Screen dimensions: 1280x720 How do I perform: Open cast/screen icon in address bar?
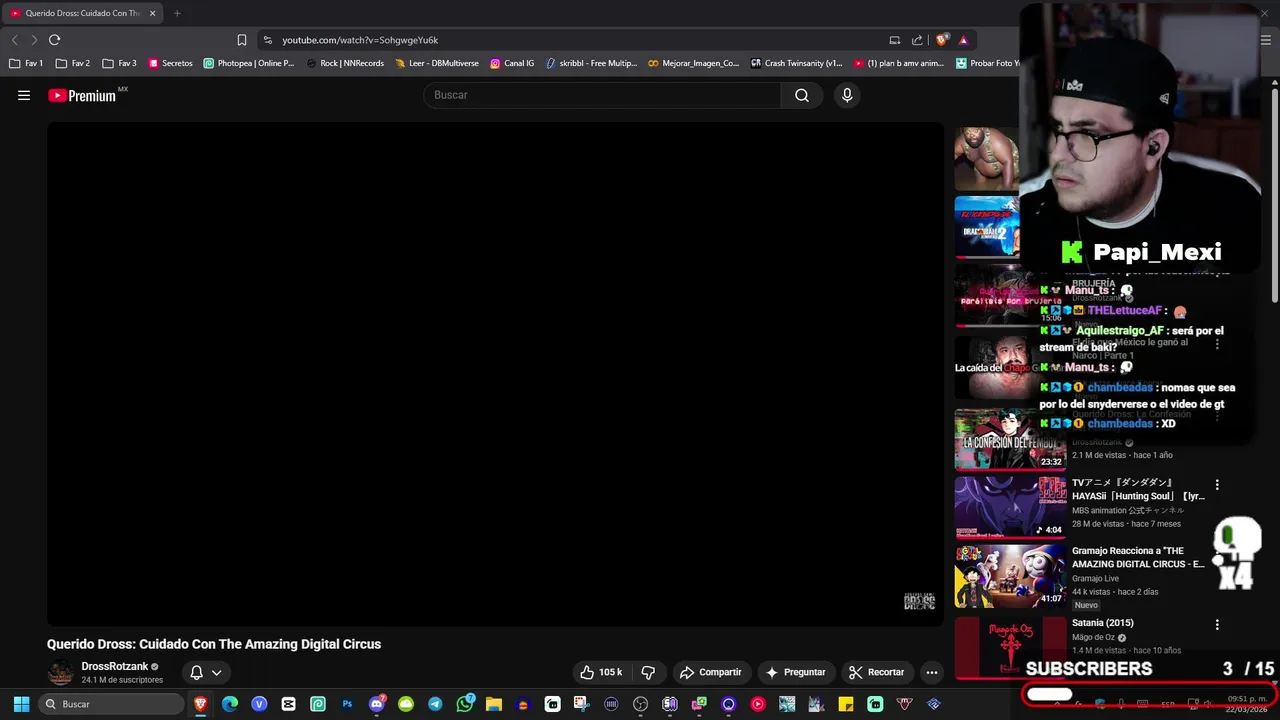(x=894, y=40)
